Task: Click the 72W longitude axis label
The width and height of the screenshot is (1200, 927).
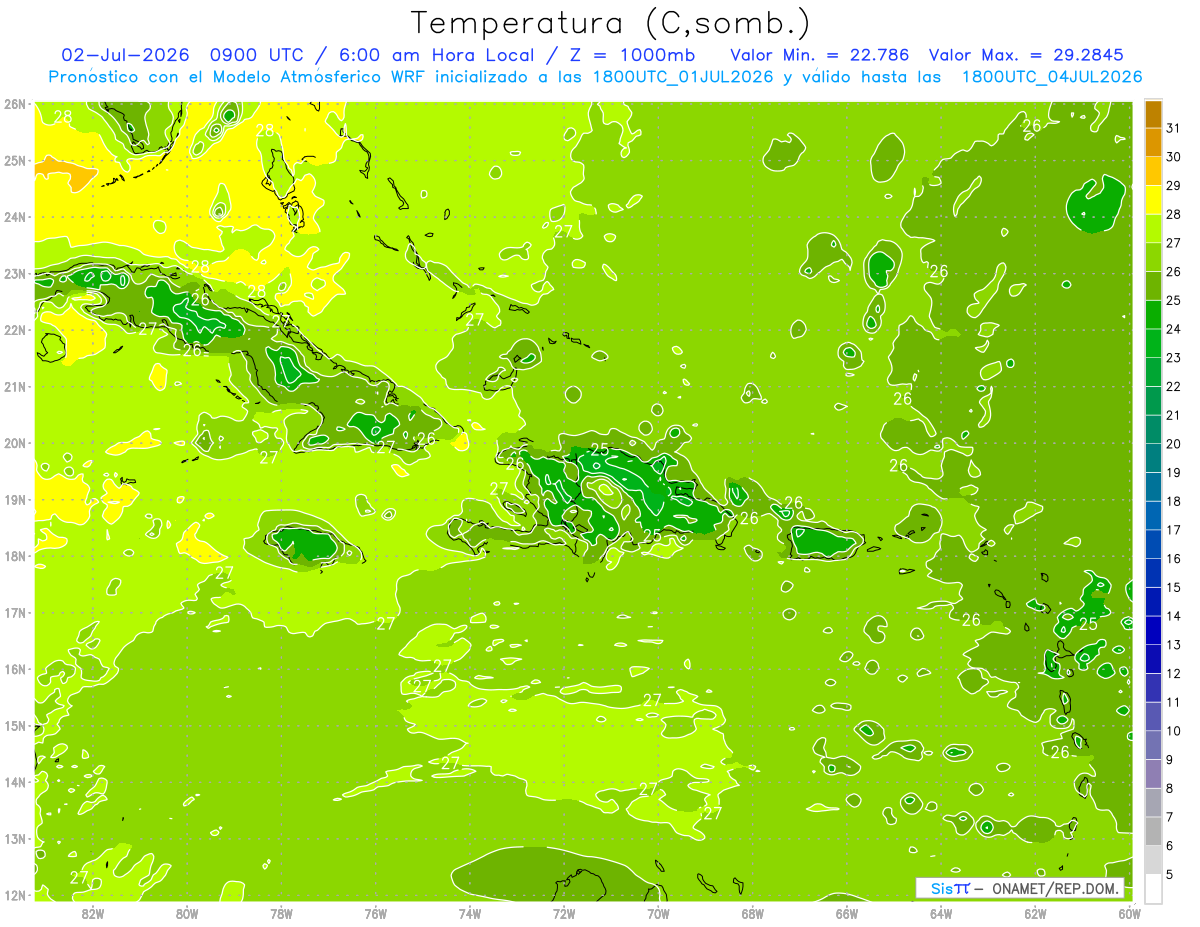Action: coord(564,912)
